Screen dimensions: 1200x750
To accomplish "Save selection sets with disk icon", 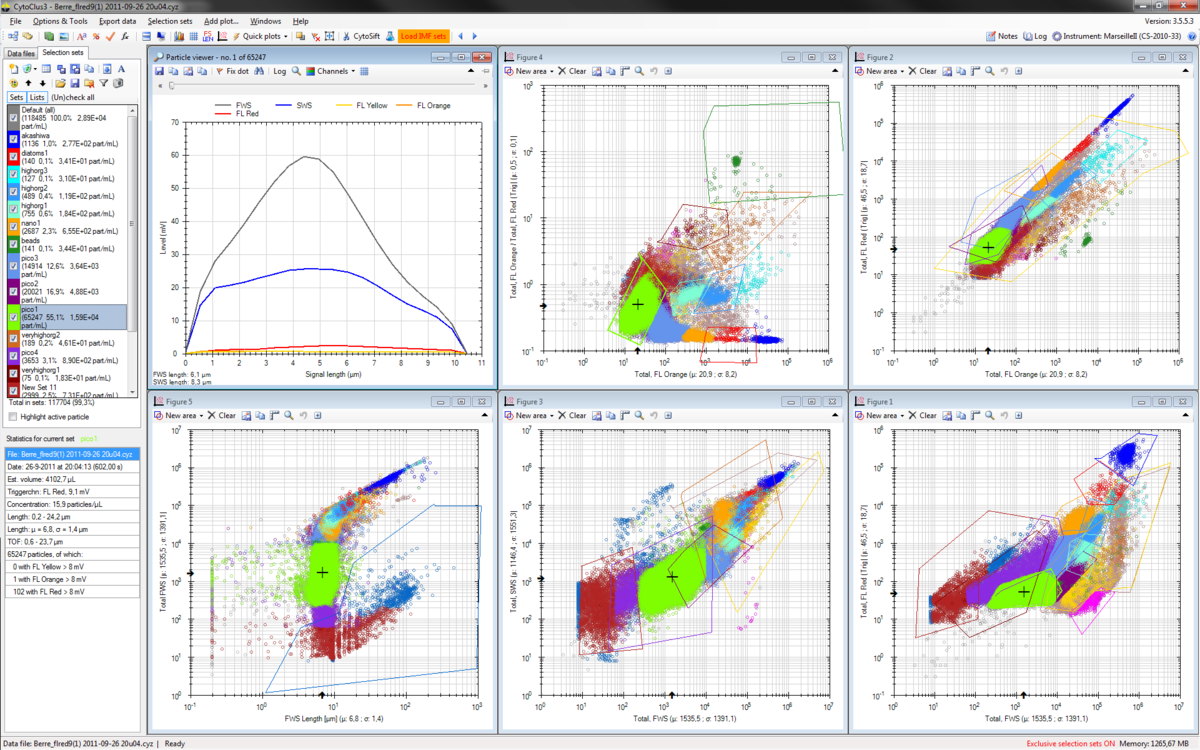I will (74, 83).
